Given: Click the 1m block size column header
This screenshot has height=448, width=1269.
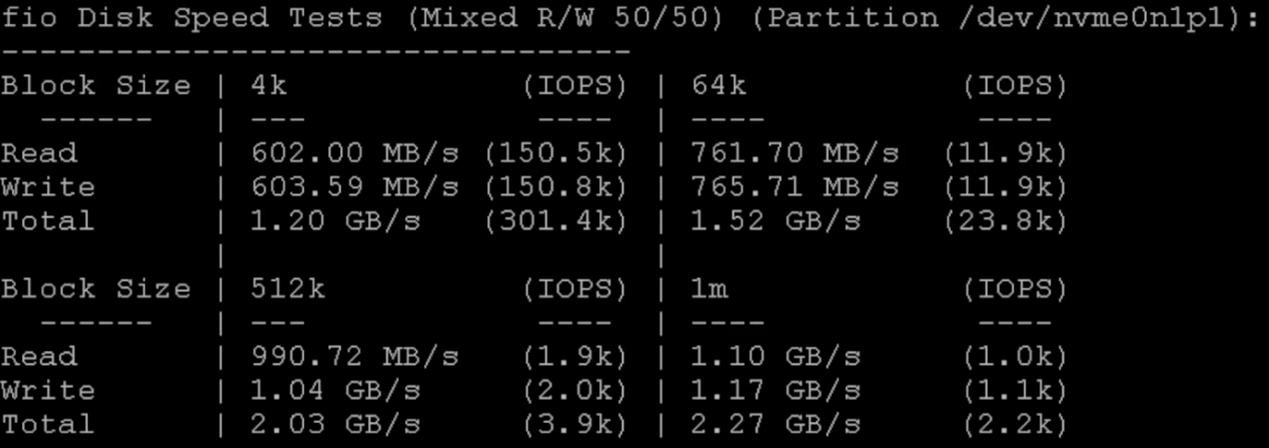Looking at the screenshot, I should click(x=709, y=289).
